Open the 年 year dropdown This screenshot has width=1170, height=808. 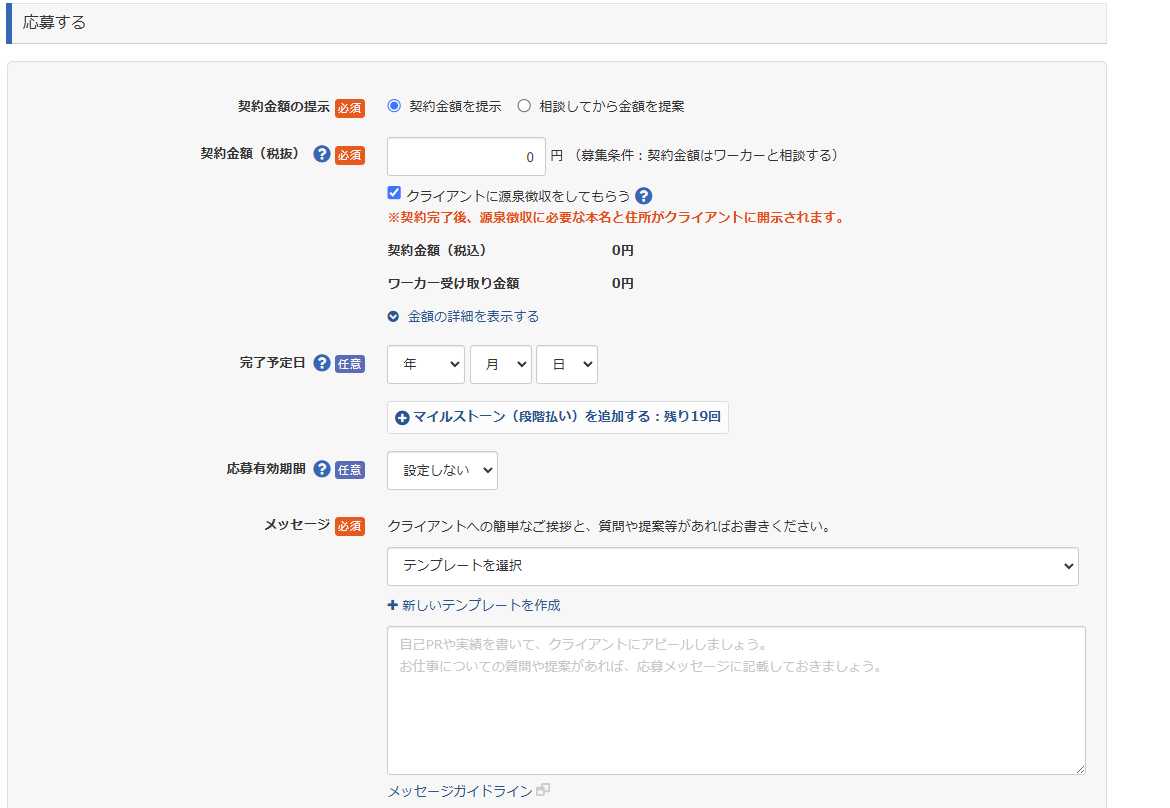(426, 364)
